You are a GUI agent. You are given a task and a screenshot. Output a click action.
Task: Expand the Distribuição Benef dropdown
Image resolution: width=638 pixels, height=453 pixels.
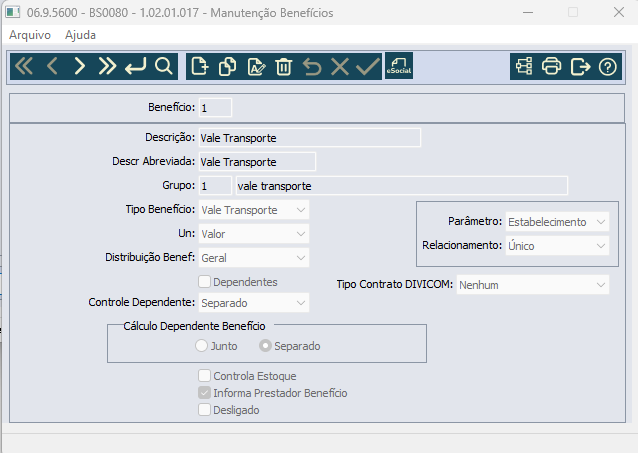254,258
